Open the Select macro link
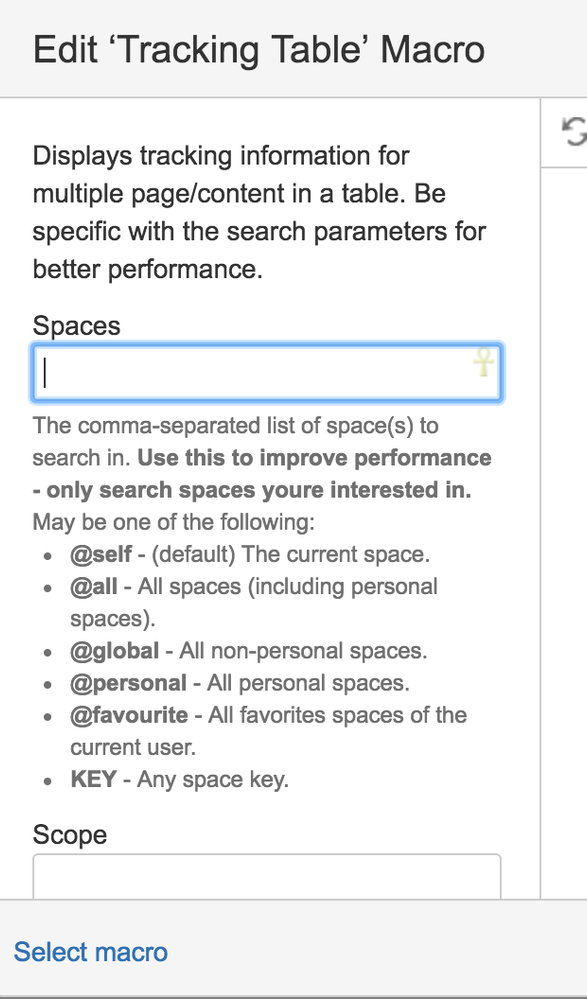Viewport: 587px width, 999px height. coord(91,952)
